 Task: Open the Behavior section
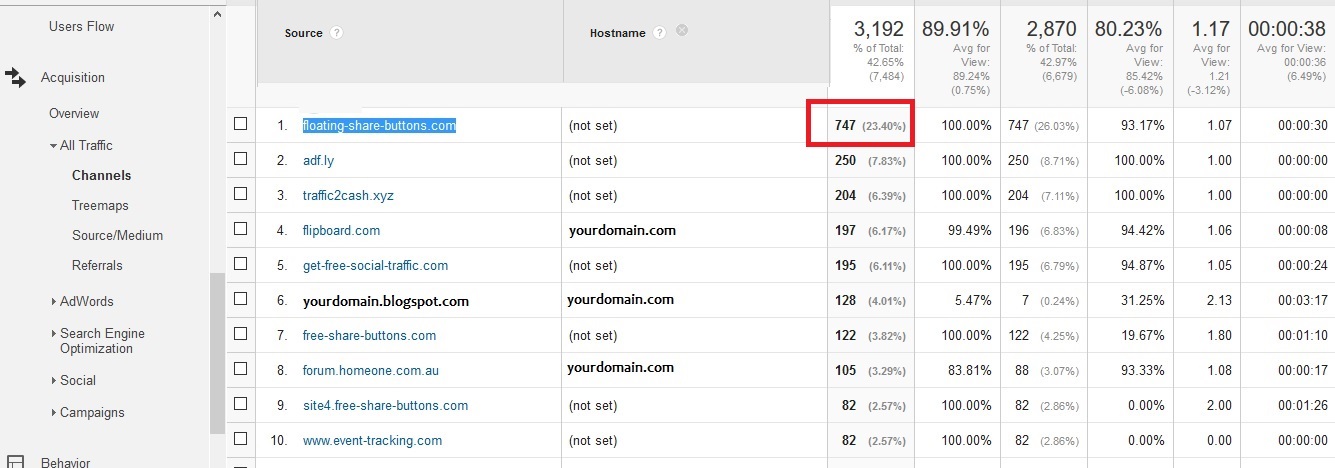(x=65, y=462)
